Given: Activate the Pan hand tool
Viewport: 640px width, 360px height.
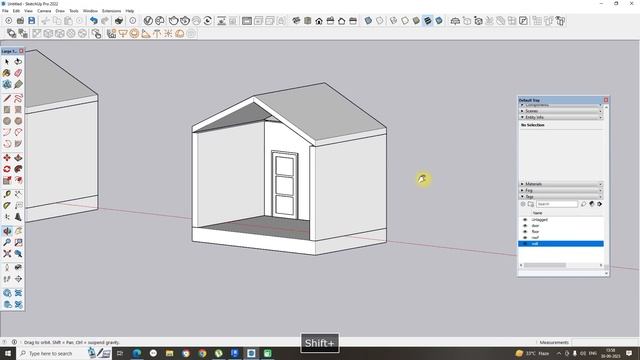Looking at the screenshot, I should pyautogui.click(x=18, y=231).
